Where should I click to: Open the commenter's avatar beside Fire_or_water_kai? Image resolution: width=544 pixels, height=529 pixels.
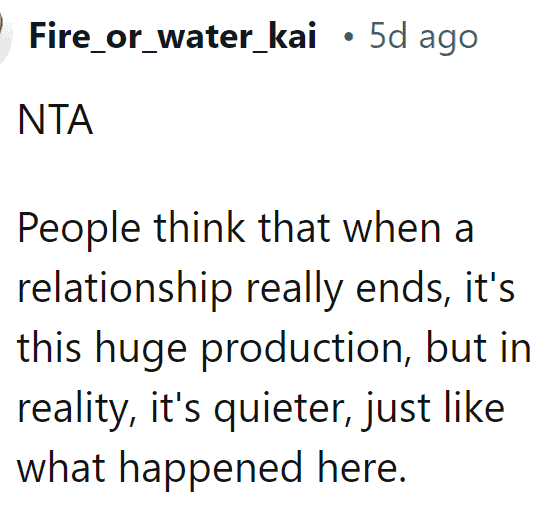tap(5, 36)
